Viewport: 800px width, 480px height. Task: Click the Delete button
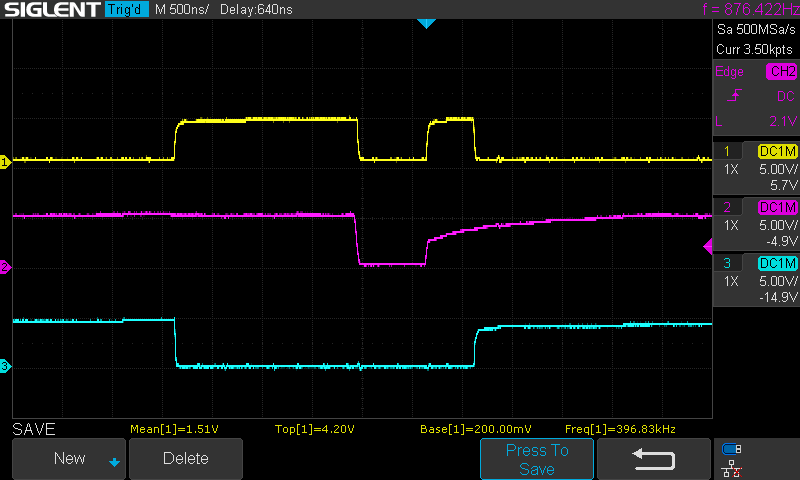pos(186,459)
